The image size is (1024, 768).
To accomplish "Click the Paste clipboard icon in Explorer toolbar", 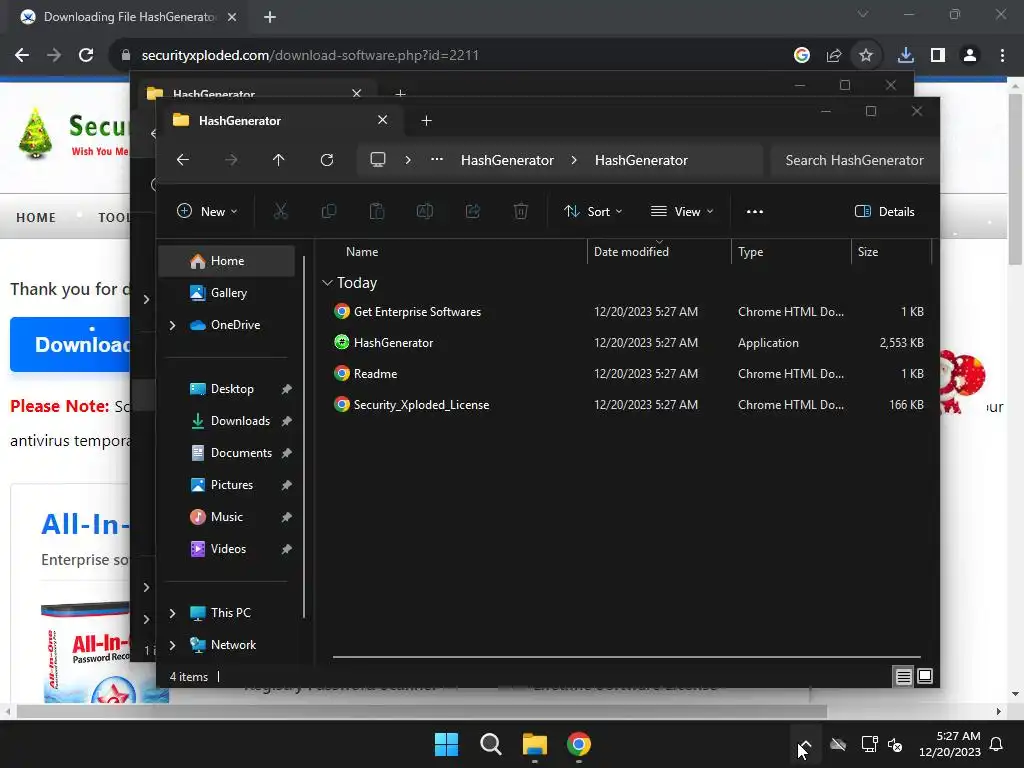I will 377,212.
